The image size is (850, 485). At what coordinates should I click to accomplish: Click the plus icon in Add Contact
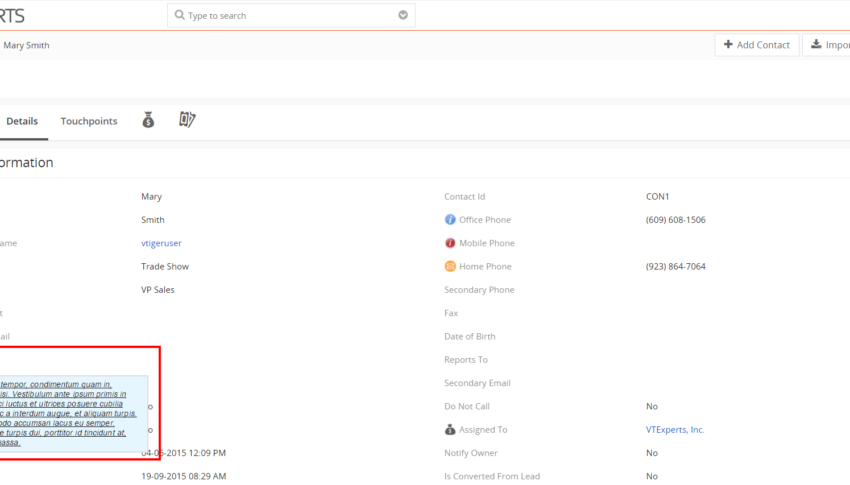click(728, 44)
